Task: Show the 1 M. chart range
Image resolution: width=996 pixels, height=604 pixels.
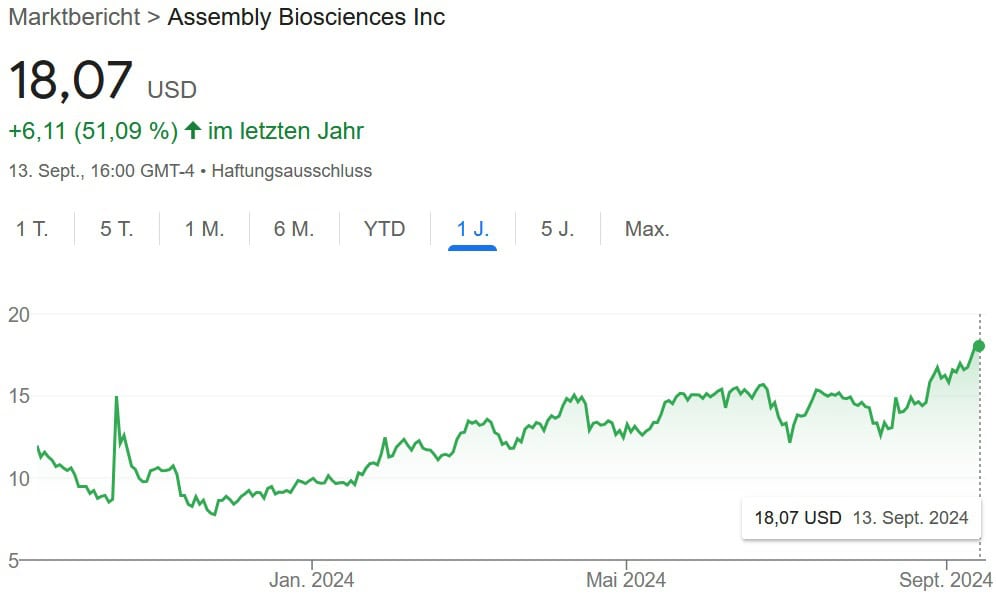Action: [x=204, y=229]
